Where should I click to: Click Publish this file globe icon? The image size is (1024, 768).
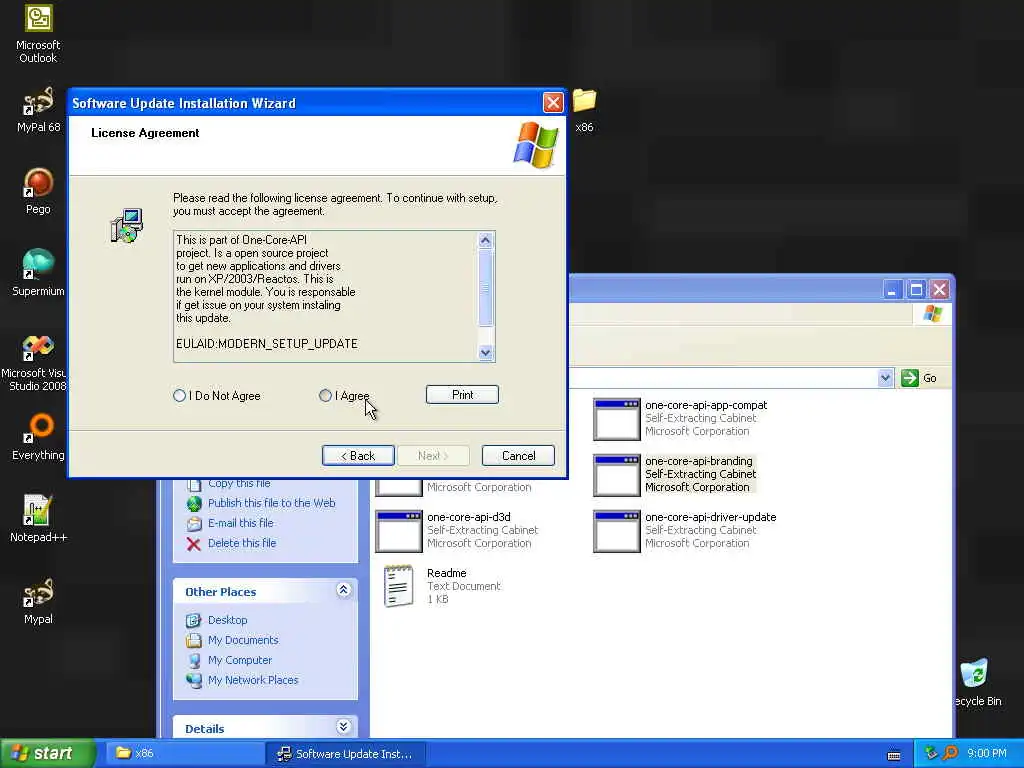pos(194,503)
